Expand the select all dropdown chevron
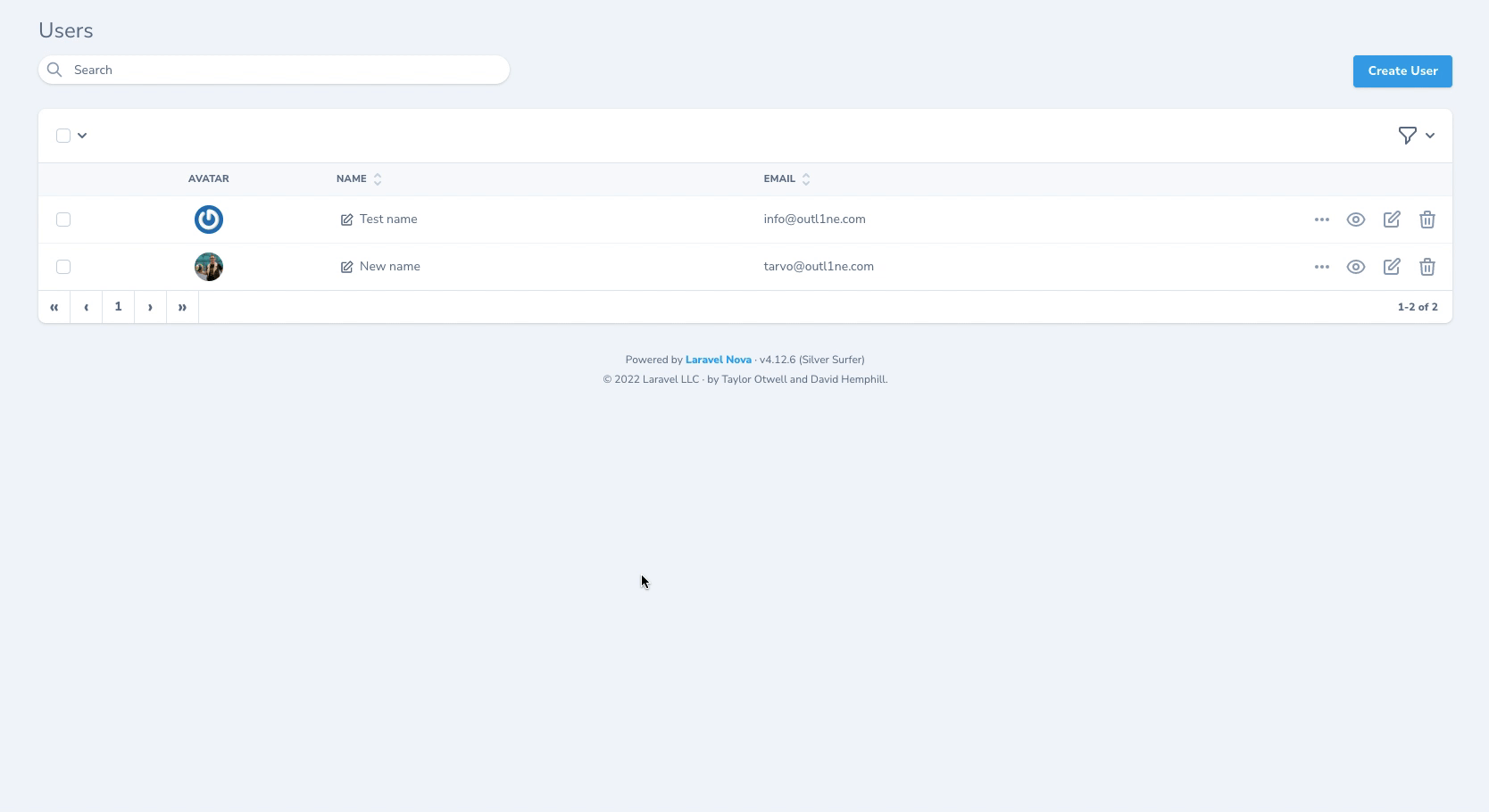Screen dimensions: 1489x812 pyautogui.click(x=82, y=136)
